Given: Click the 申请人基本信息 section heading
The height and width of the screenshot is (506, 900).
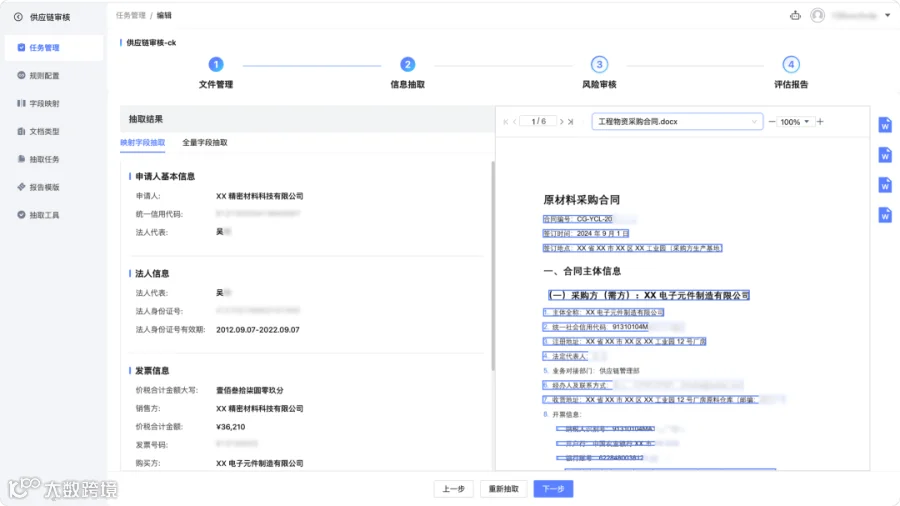Looking at the screenshot, I should click(165, 176).
